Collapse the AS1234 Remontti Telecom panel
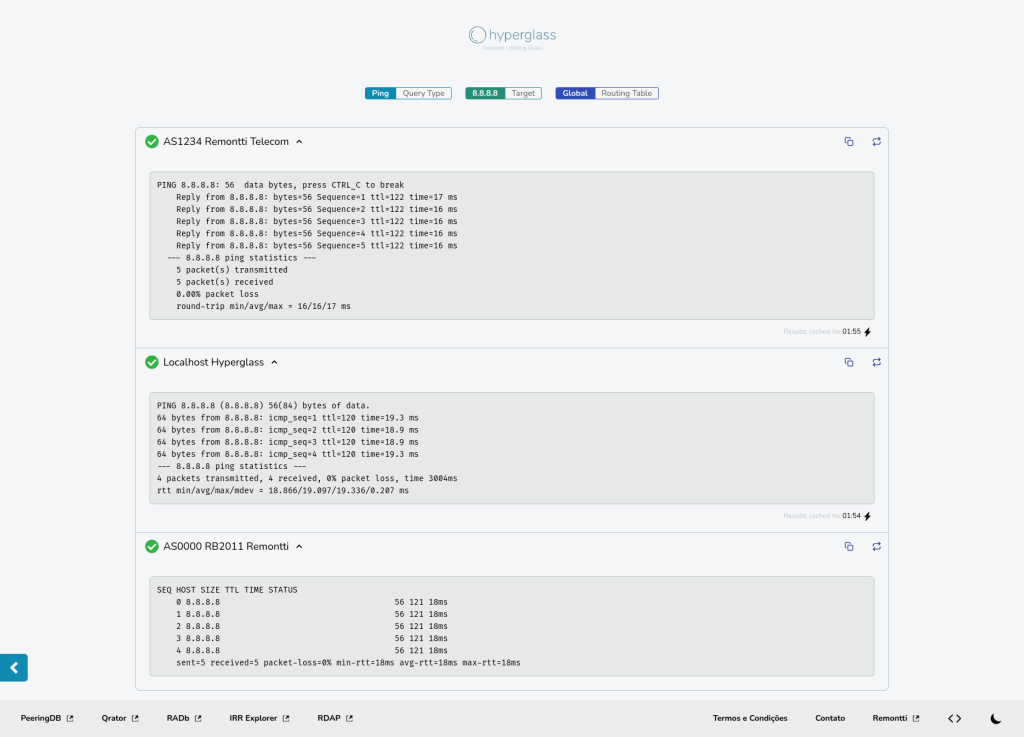Viewport: 1024px width, 737px height. [x=298, y=141]
